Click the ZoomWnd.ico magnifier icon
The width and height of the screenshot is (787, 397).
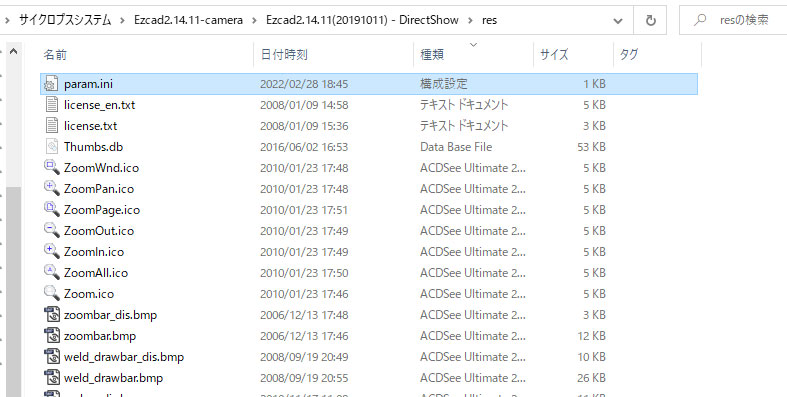coord(52,168)
